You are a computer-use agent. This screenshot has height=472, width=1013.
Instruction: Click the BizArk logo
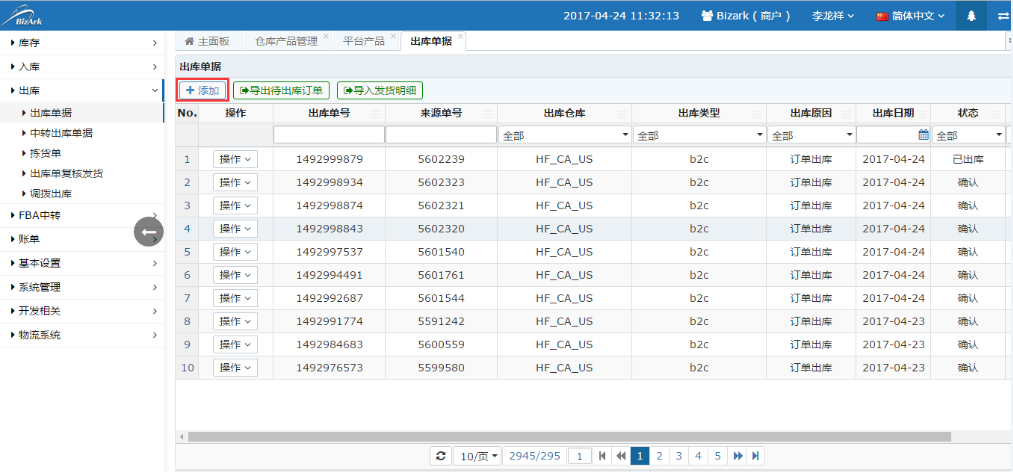tap(23, 15)
